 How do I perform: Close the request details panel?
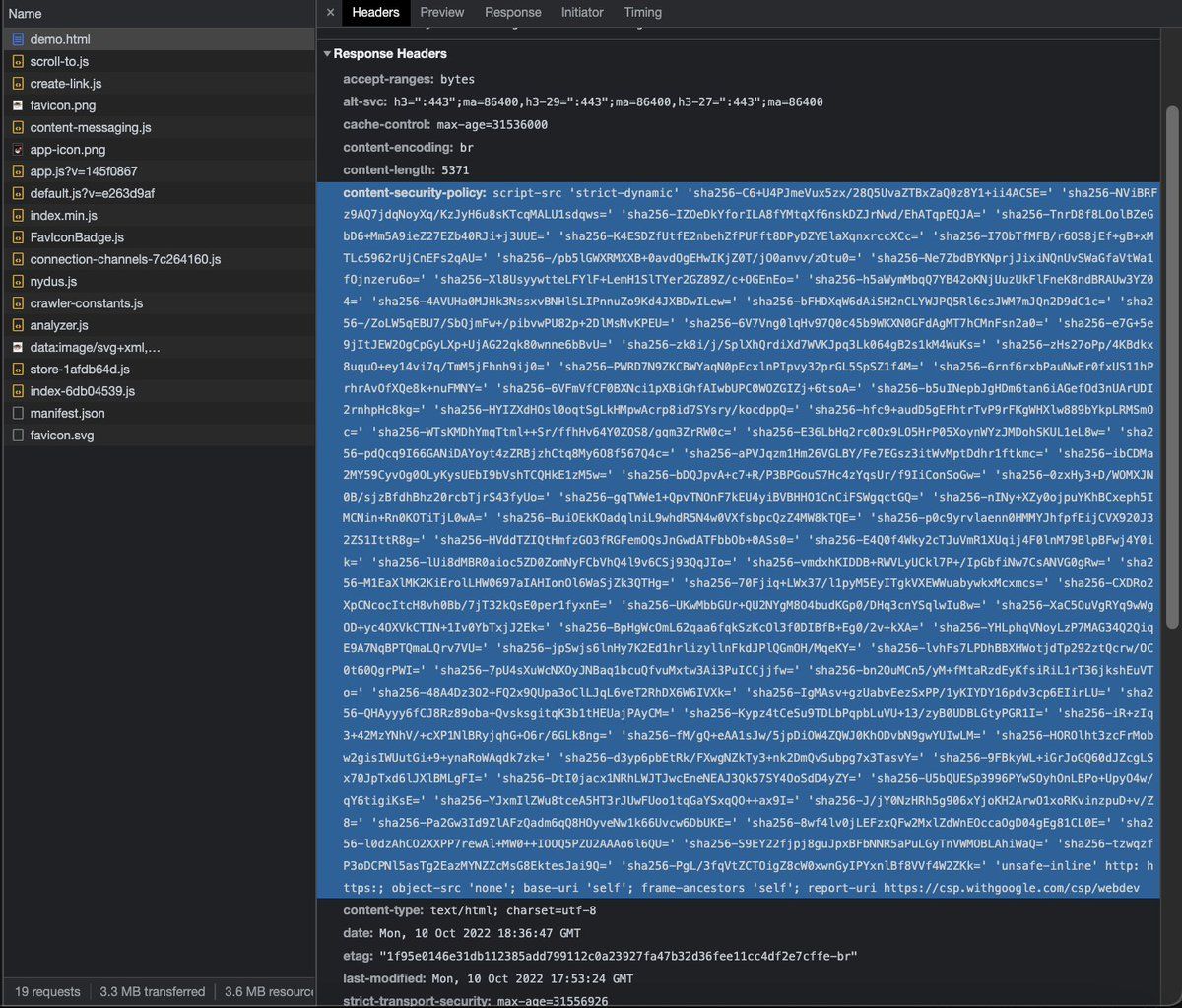pyautogui.click(x=330, y=13)
